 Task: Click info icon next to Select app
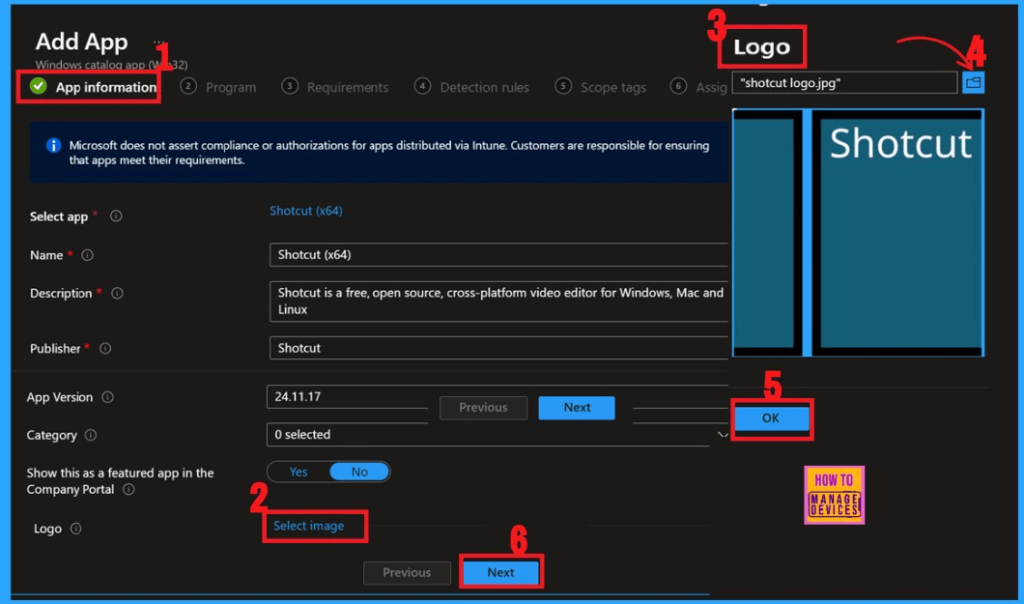click(x=116, y=216)
